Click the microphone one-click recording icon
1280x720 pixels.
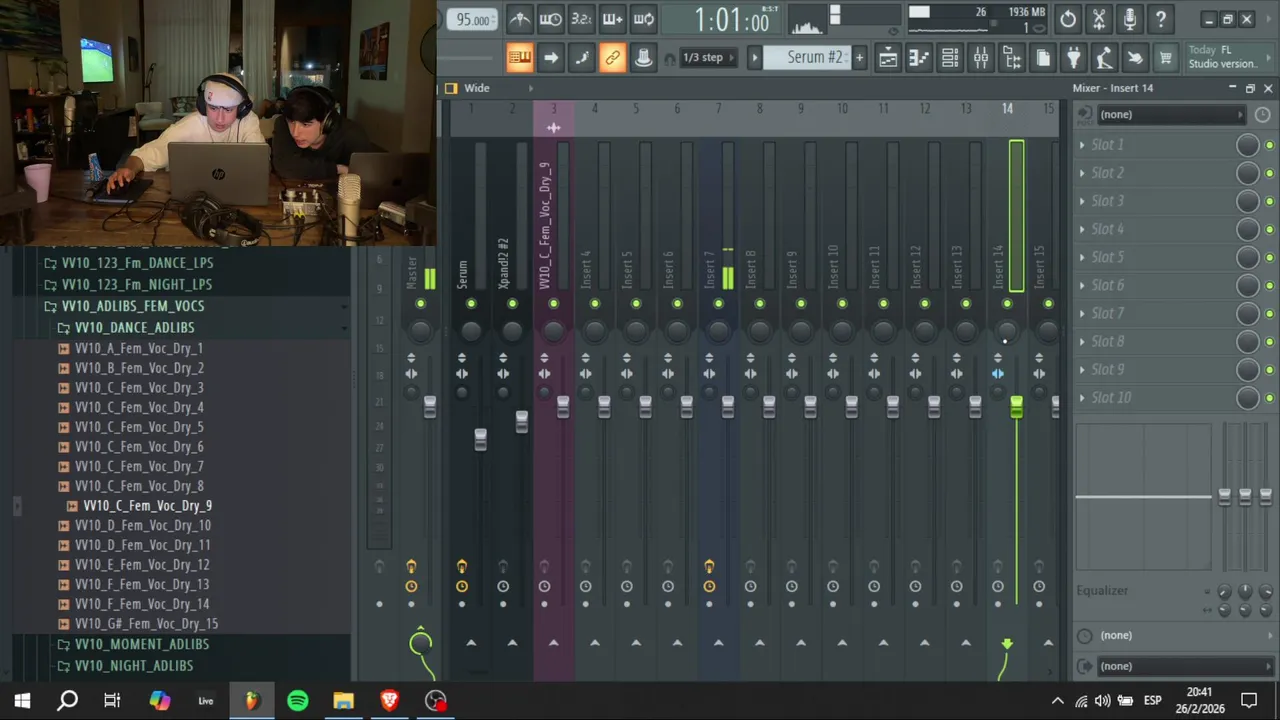tap(1130, 19)
